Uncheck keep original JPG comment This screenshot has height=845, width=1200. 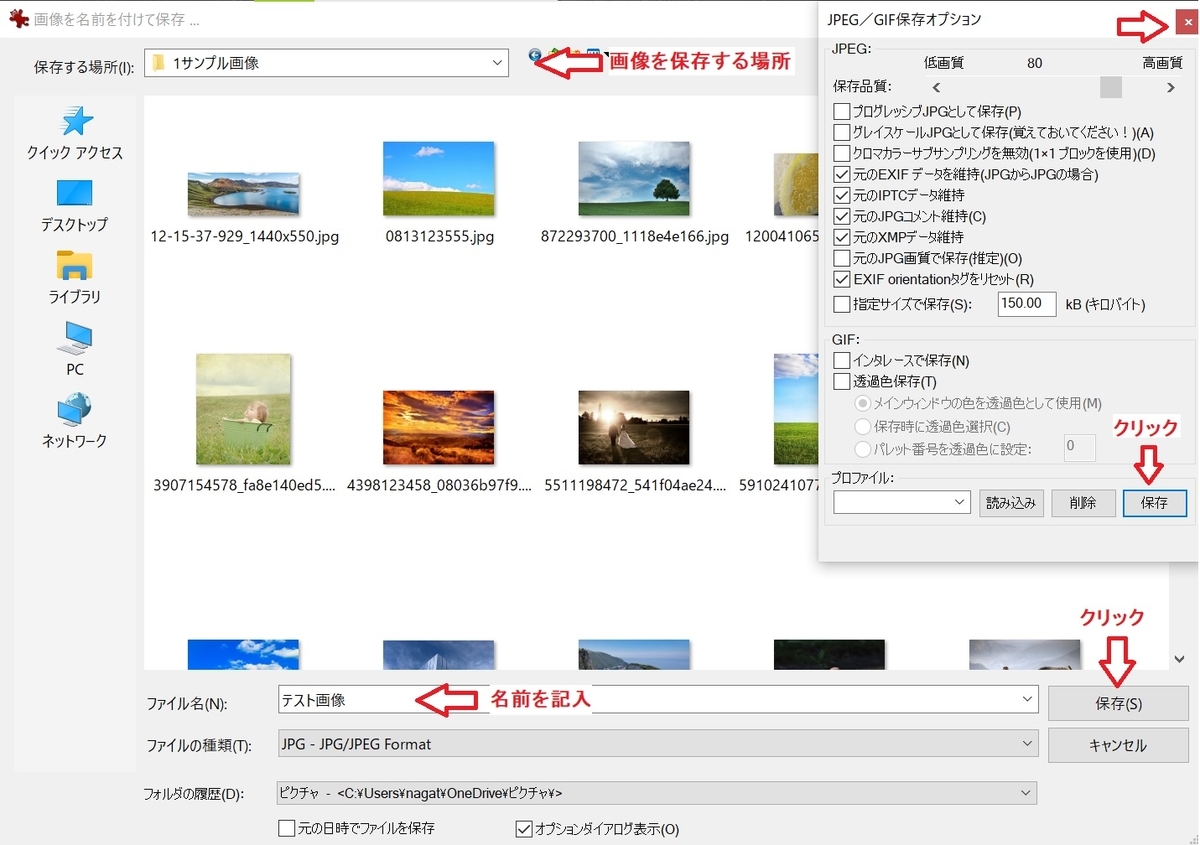(842, 216)
